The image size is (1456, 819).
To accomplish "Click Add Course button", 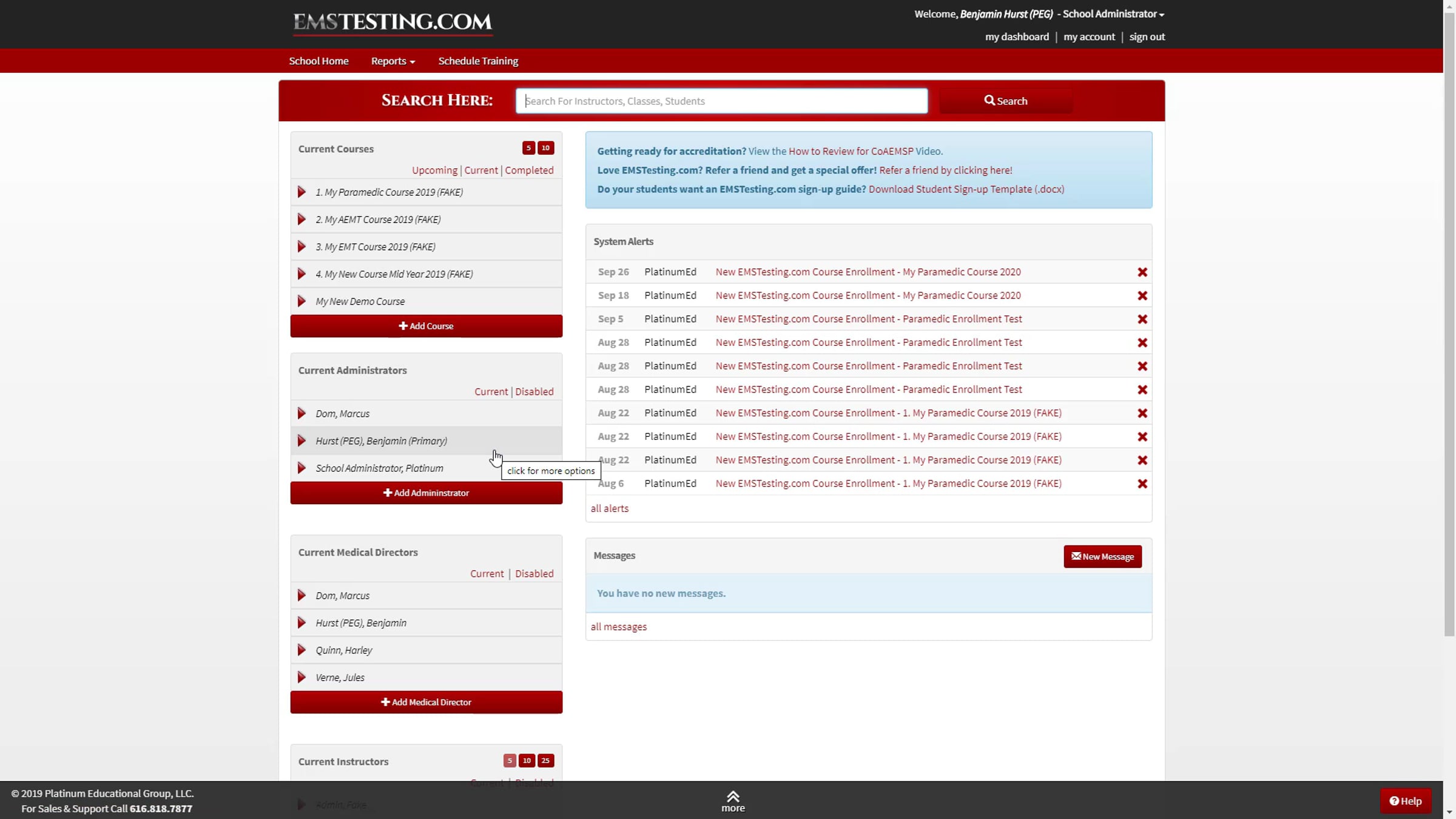I will point(426,326).
